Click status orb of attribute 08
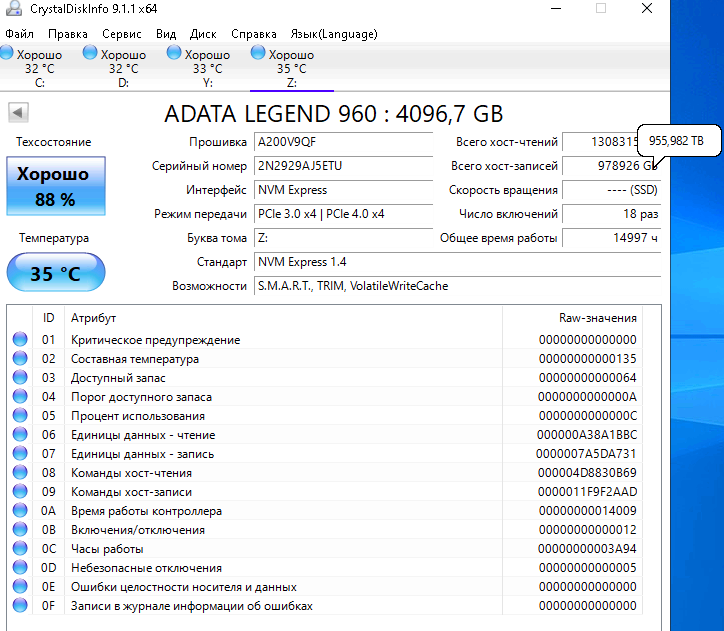This screenshot has width=724, height=631. click(20, 472)
